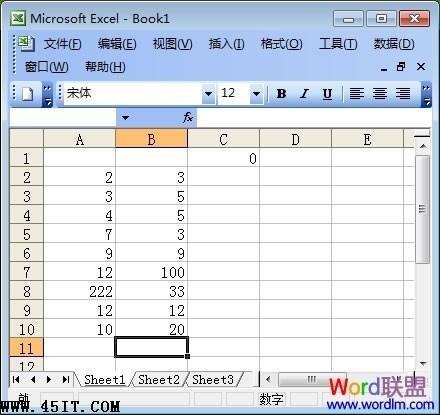The height and width of the screenshot is (415, 440).
Task: Select column A header
Action: (x=80, y=139)
